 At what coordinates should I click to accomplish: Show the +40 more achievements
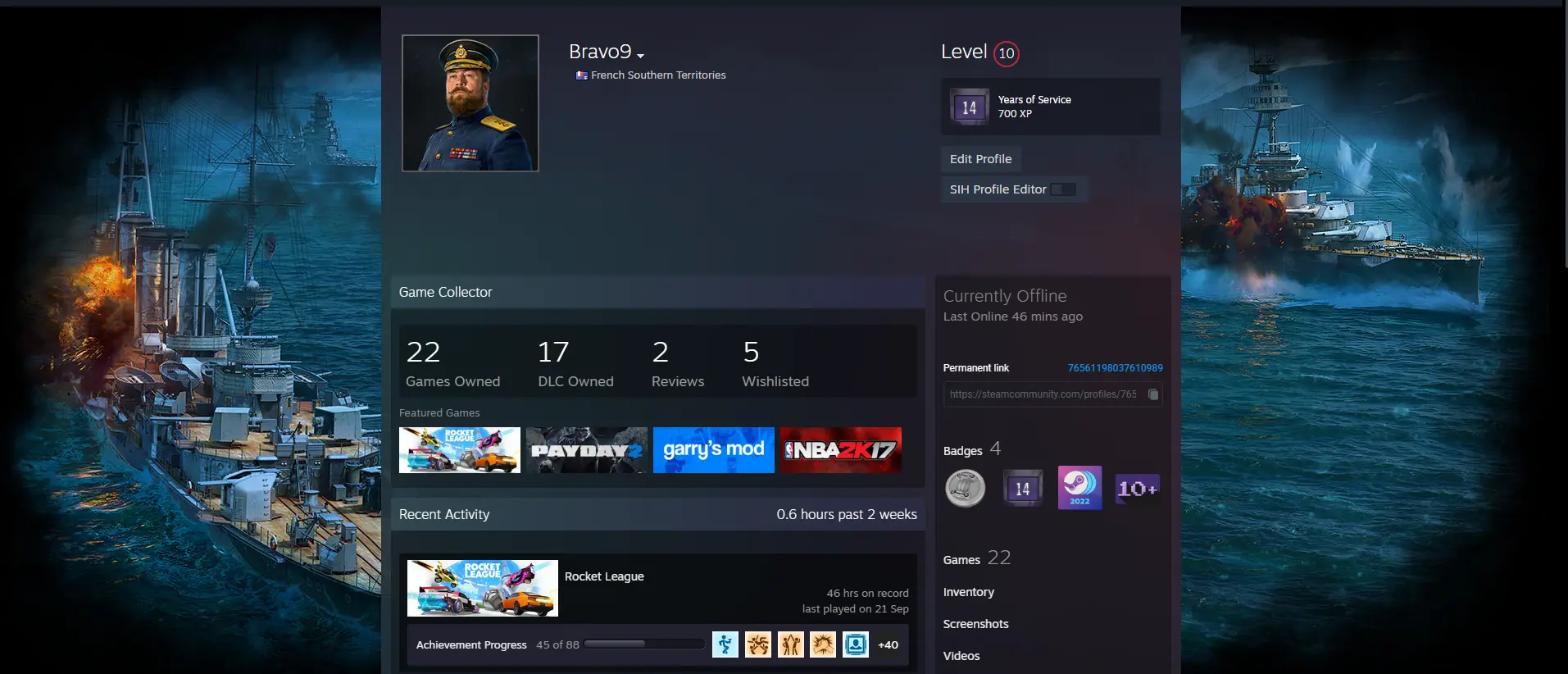point(888,645)
